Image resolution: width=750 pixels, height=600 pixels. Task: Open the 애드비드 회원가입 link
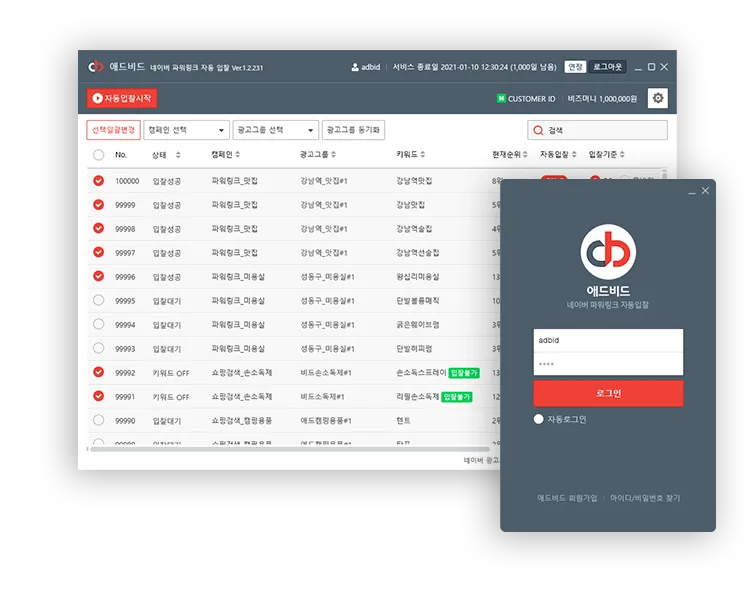click(567, 498)
